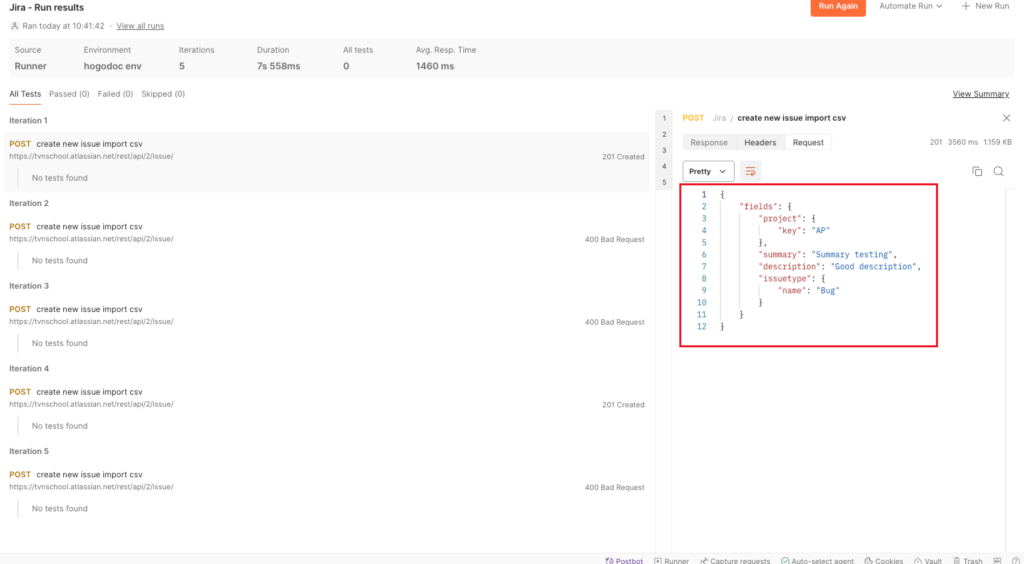This screenshot has width=1024, height=564.
Task: Click the 7s 558ms duration value
Action: tap(279, 66)
